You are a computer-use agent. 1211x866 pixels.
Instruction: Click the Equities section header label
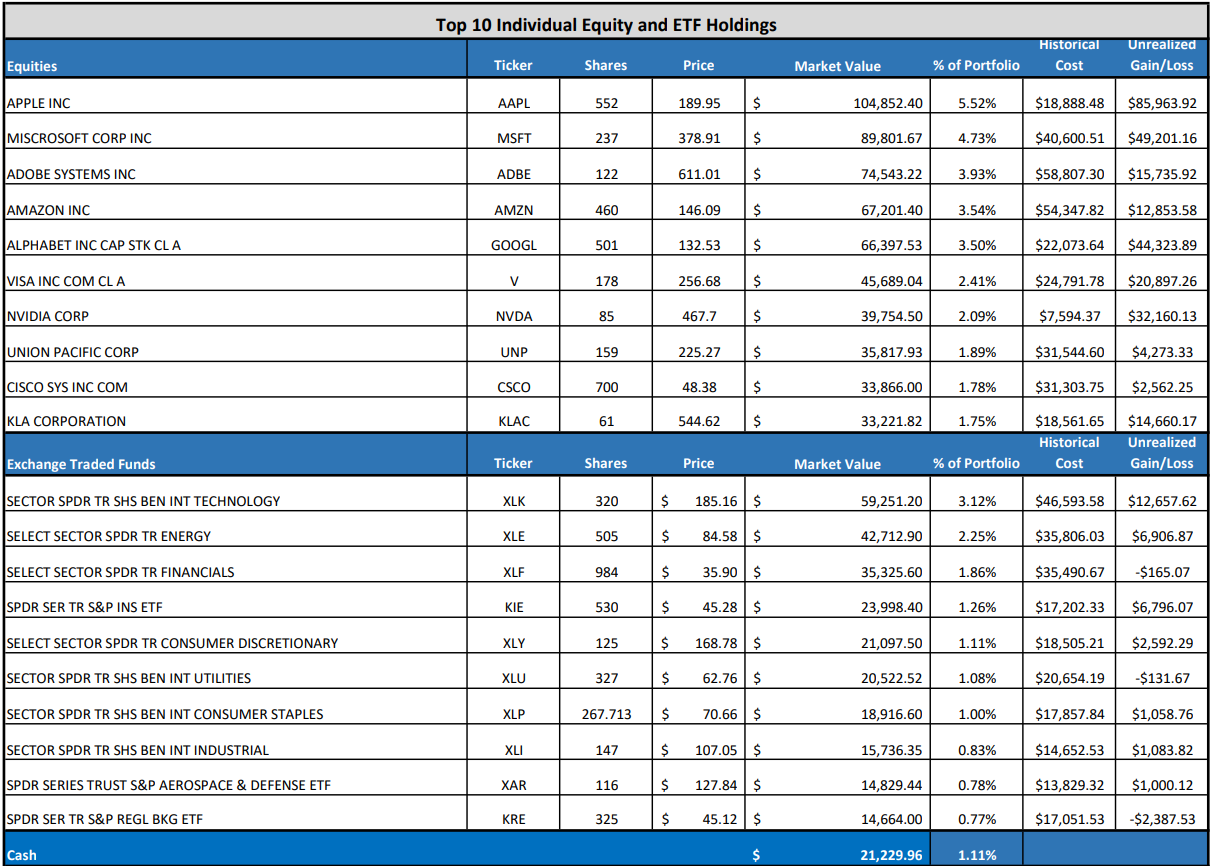pyautogui.click(x=32, y=66)
